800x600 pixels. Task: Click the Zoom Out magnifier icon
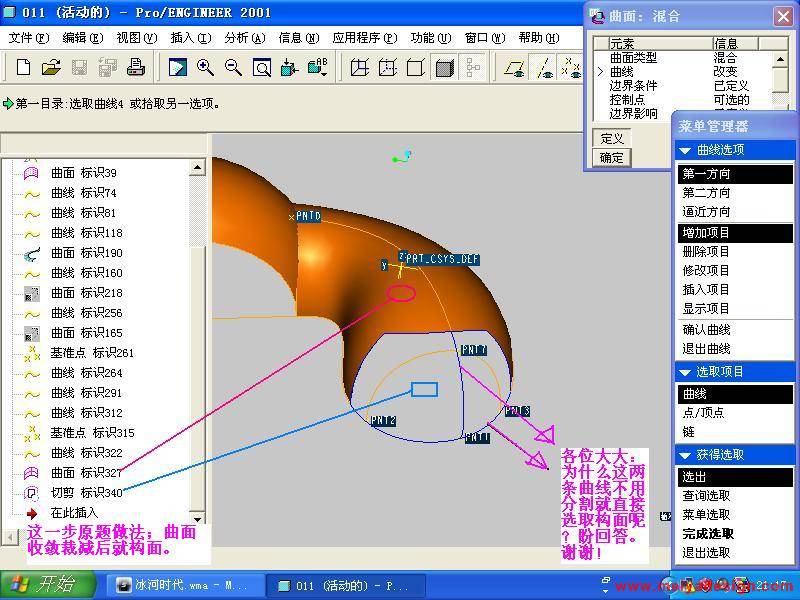click(233, 68)
